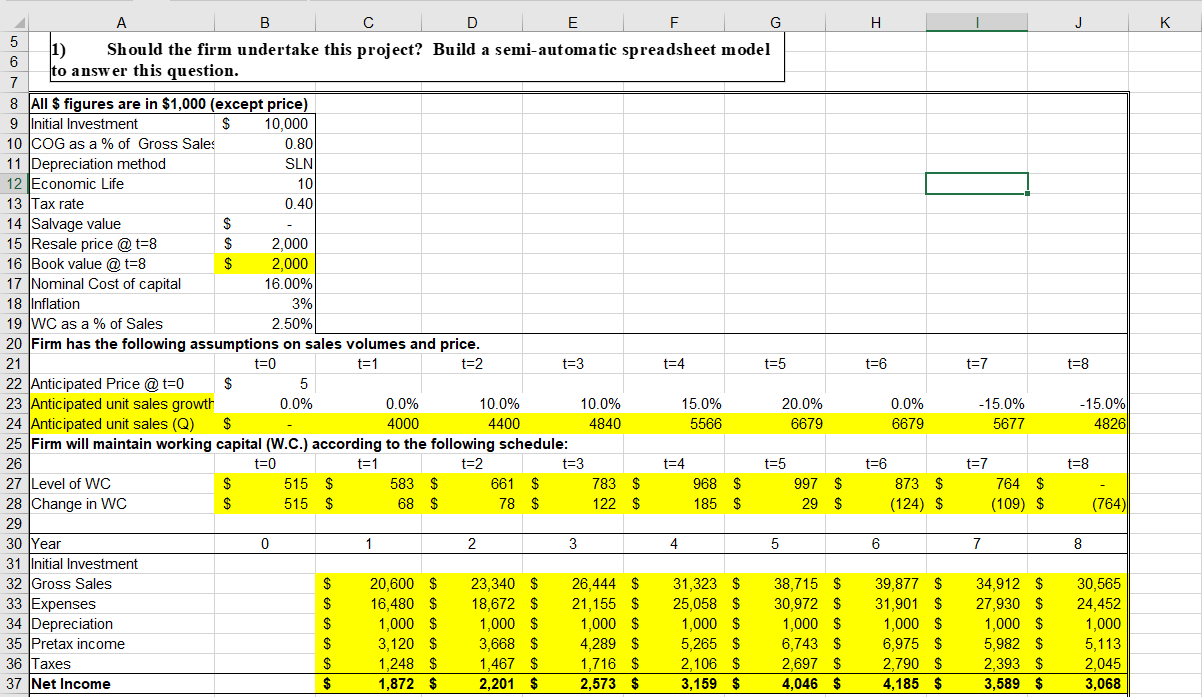Select row 8 via its row header
Screen dimensions: 1202x697
(12, 103)
